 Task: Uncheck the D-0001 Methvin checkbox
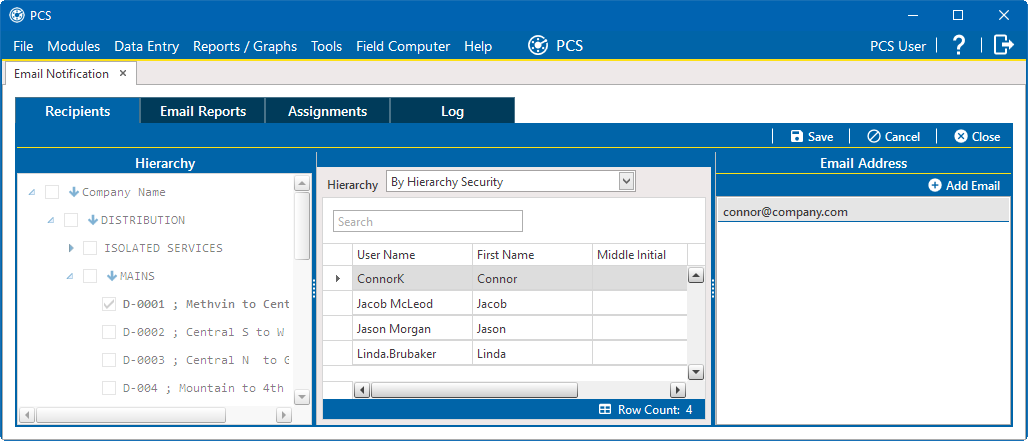click(x=109, y=304)
